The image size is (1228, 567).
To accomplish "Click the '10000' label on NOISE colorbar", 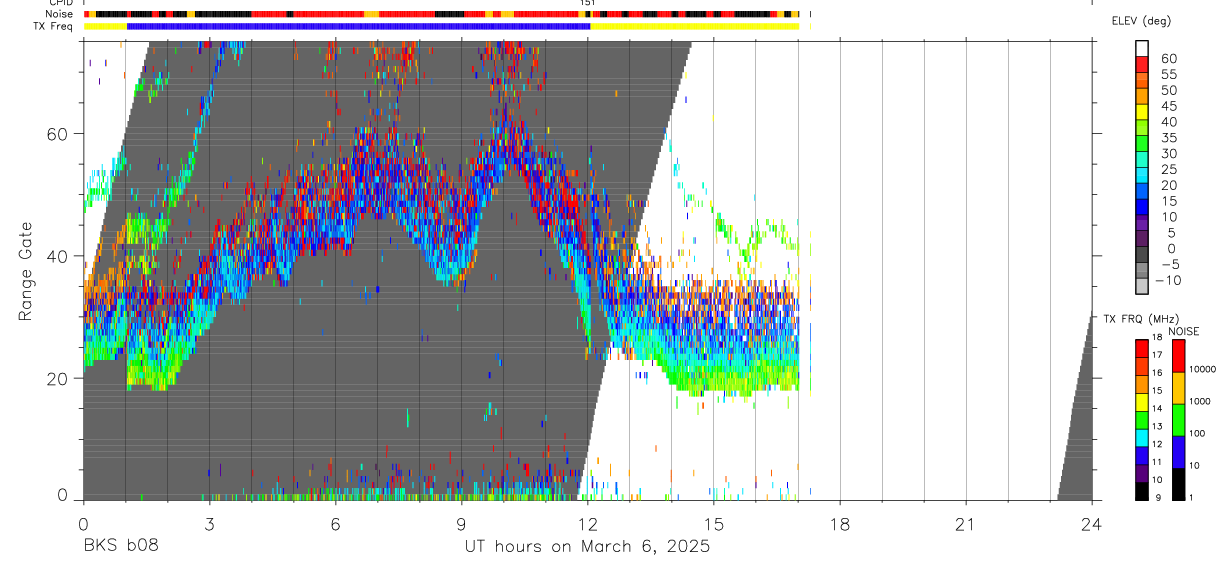I will pyautogui.click(x=1202, y=369).
